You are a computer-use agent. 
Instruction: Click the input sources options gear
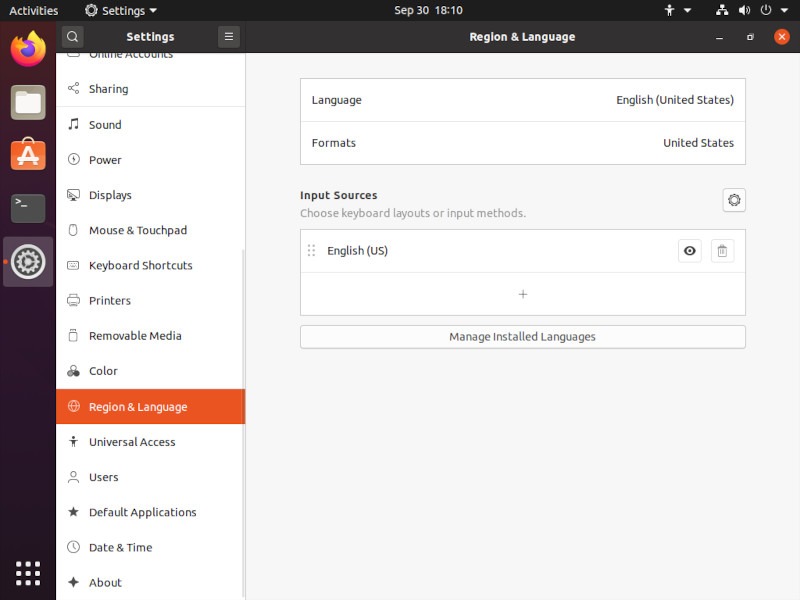point(734,200)
